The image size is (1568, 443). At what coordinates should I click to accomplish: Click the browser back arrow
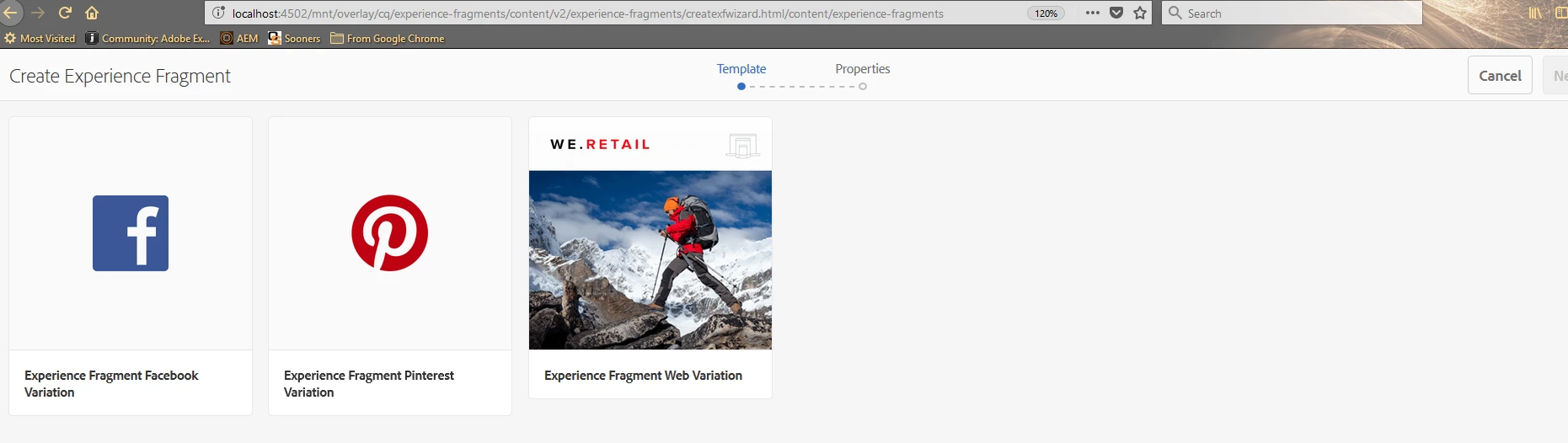point(9,13)
